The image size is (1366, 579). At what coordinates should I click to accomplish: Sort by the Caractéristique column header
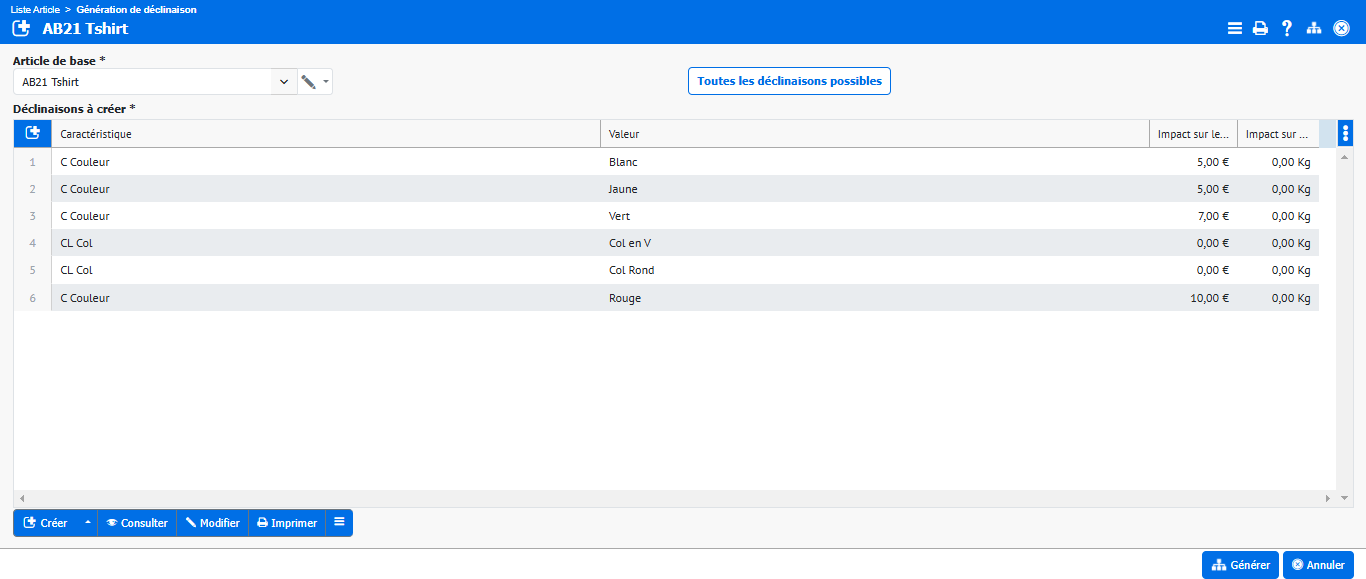click(325, 134)
